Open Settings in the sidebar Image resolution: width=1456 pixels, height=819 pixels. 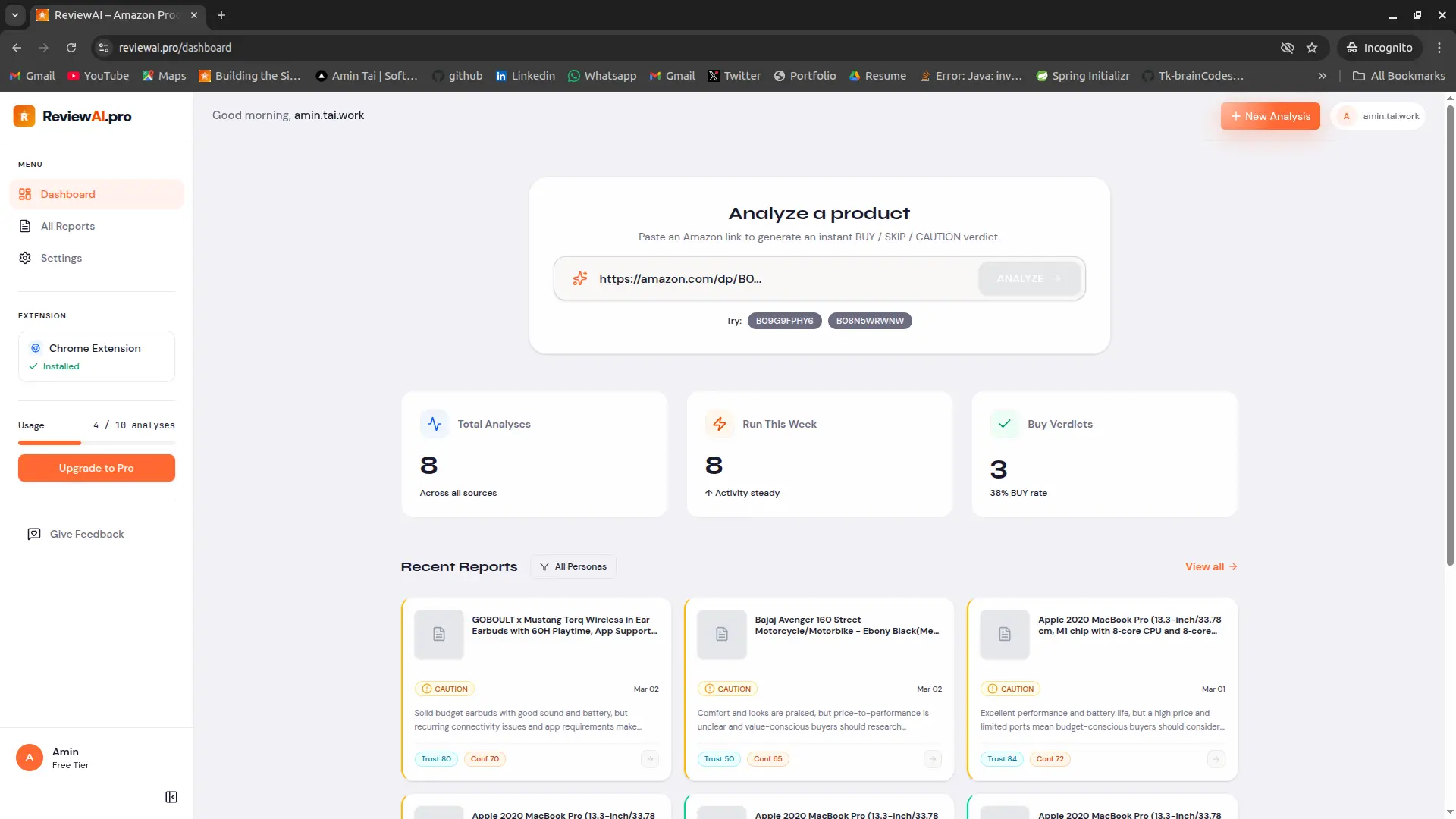(96, 258)
